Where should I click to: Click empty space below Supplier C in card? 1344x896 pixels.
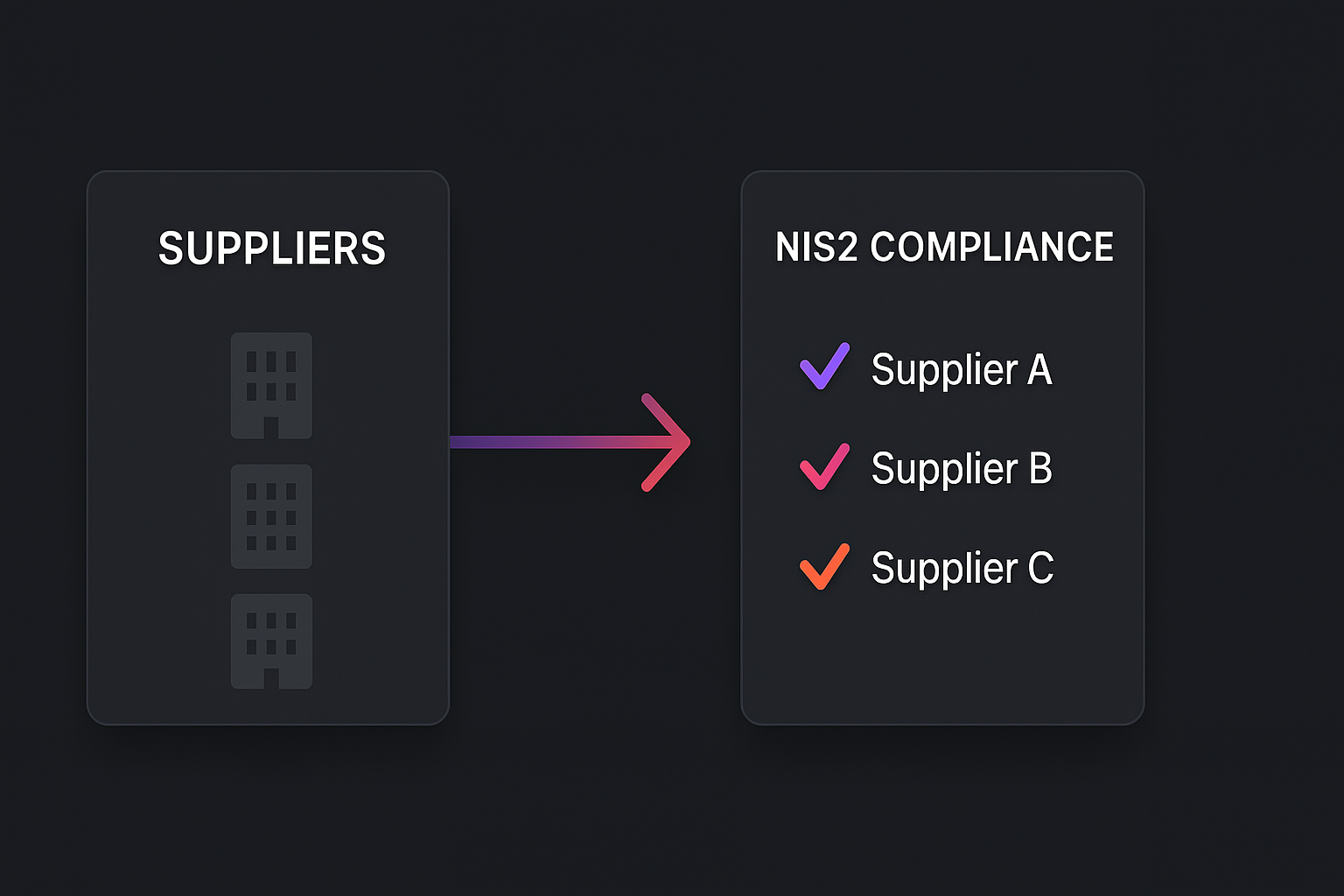pos(942,656)
